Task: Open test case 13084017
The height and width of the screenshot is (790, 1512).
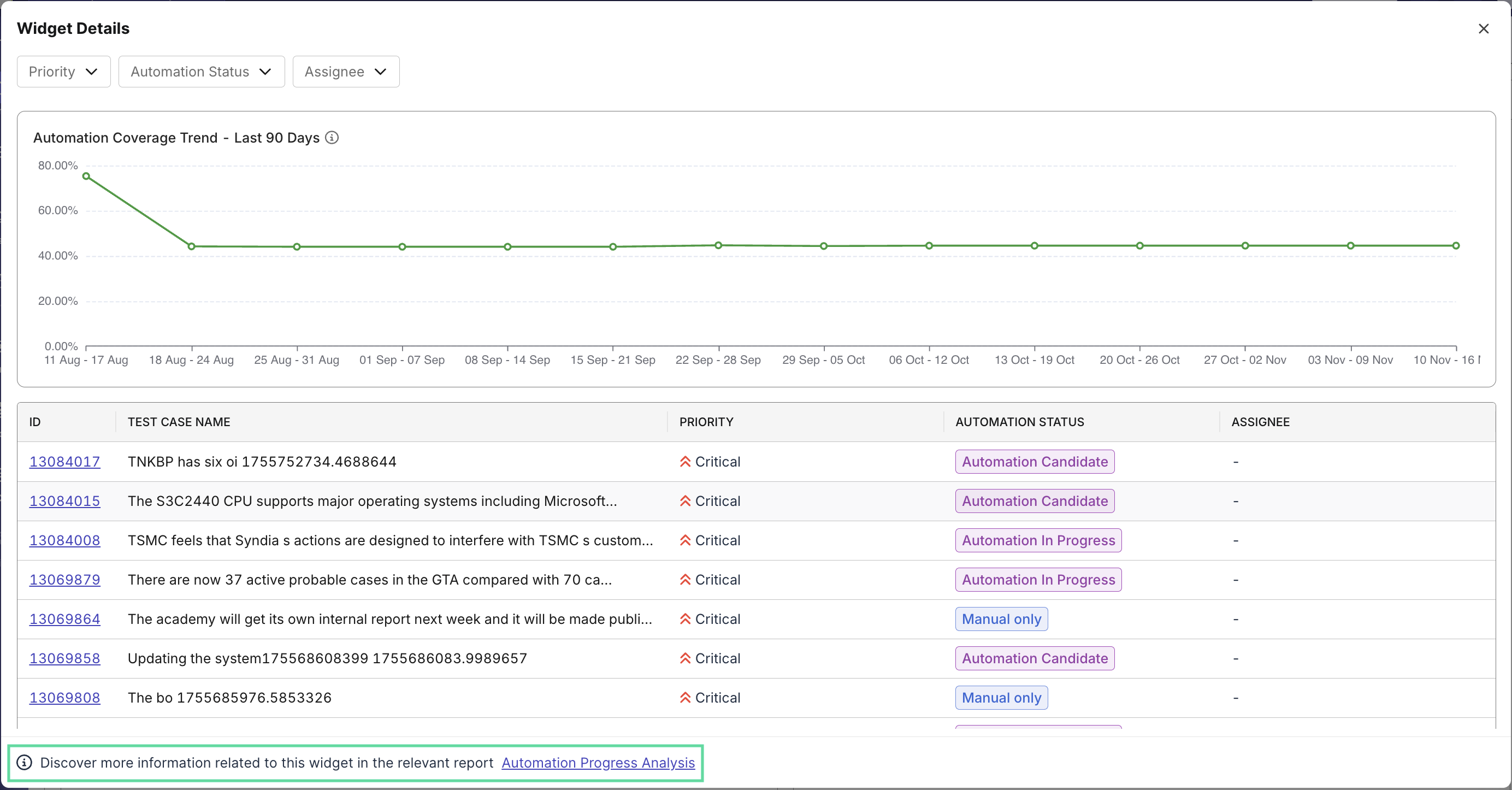Action: [64, 462]
